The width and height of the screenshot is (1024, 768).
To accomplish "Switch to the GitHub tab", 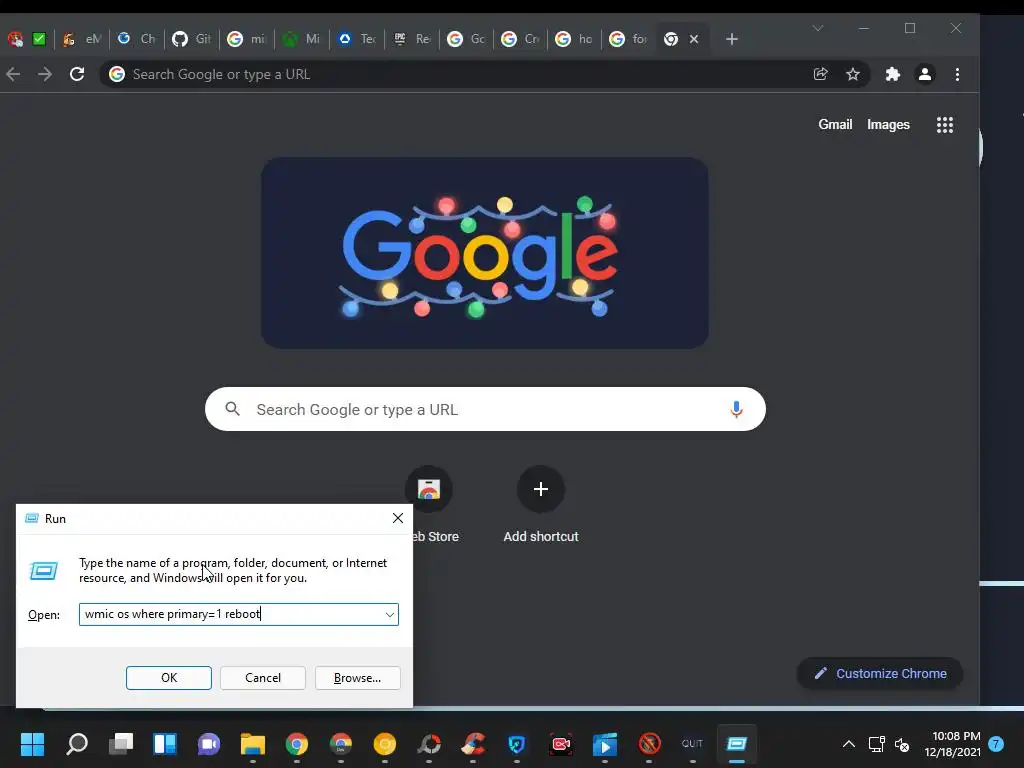I will (x=191, y=39).
